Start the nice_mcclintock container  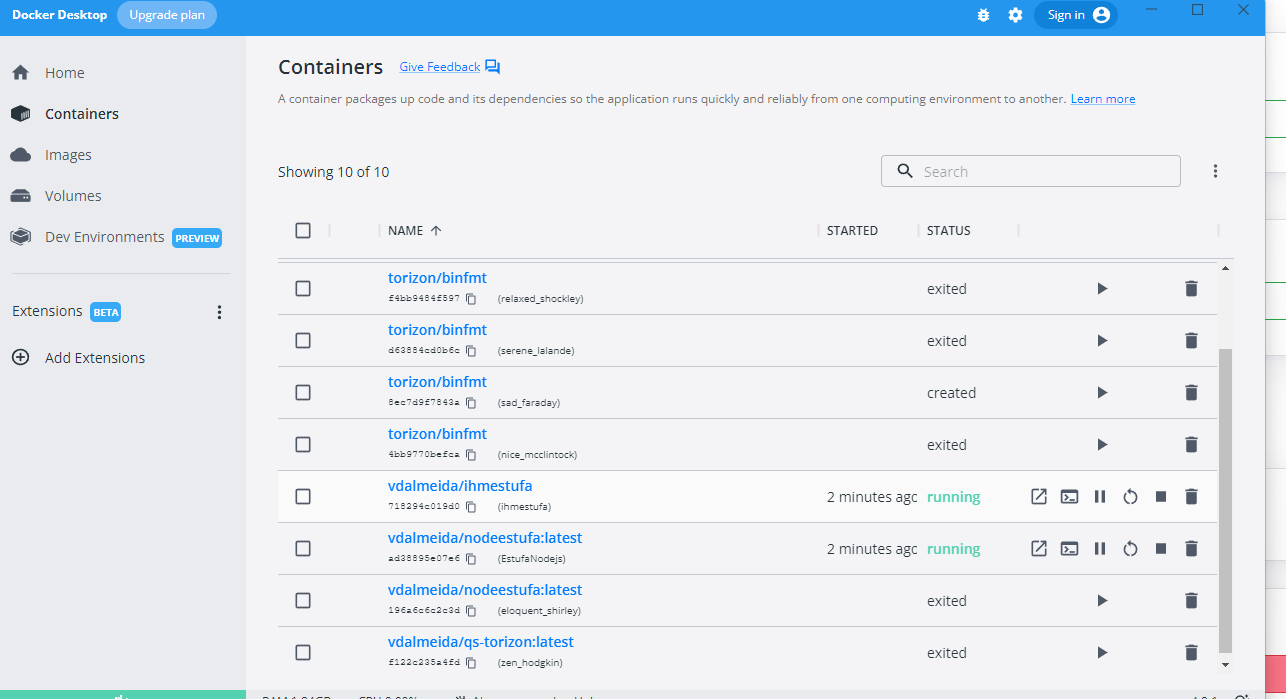(x=1102, y=444)
